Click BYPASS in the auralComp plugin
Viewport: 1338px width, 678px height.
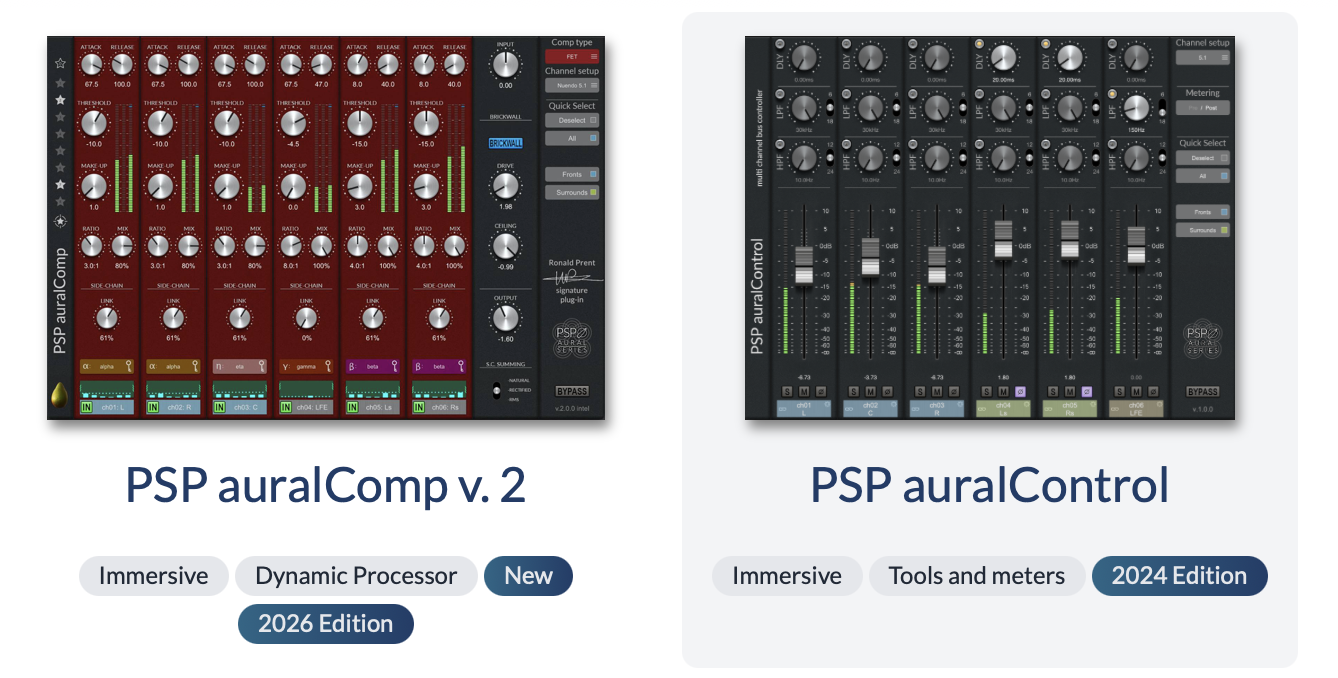[572, 391]
